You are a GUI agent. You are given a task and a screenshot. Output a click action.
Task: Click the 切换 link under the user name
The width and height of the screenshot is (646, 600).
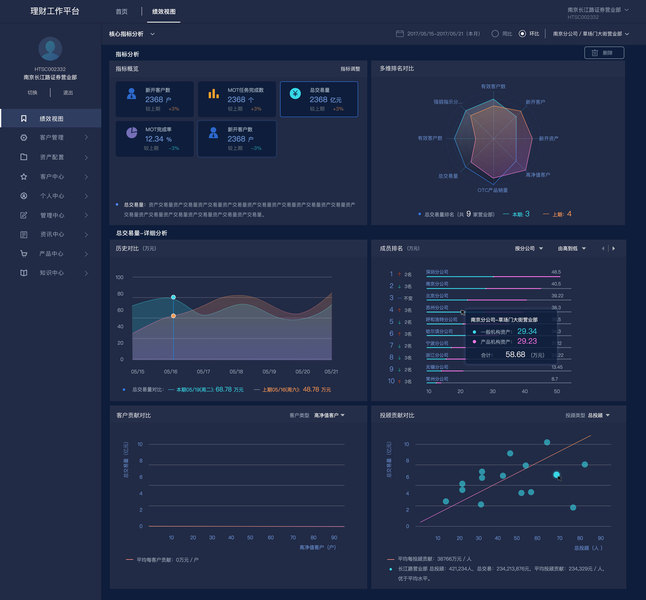33,93
